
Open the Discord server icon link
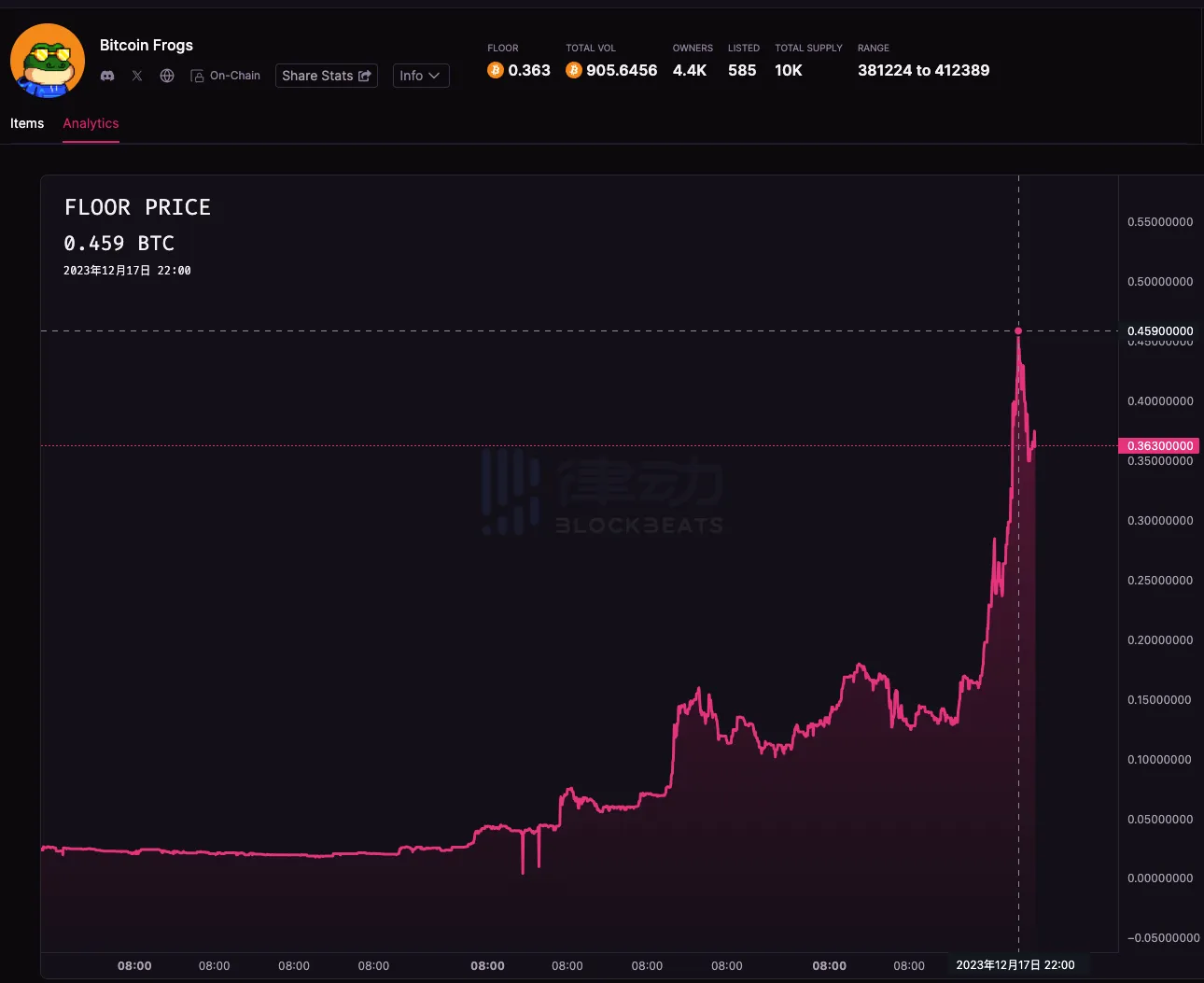click(107, 76)
